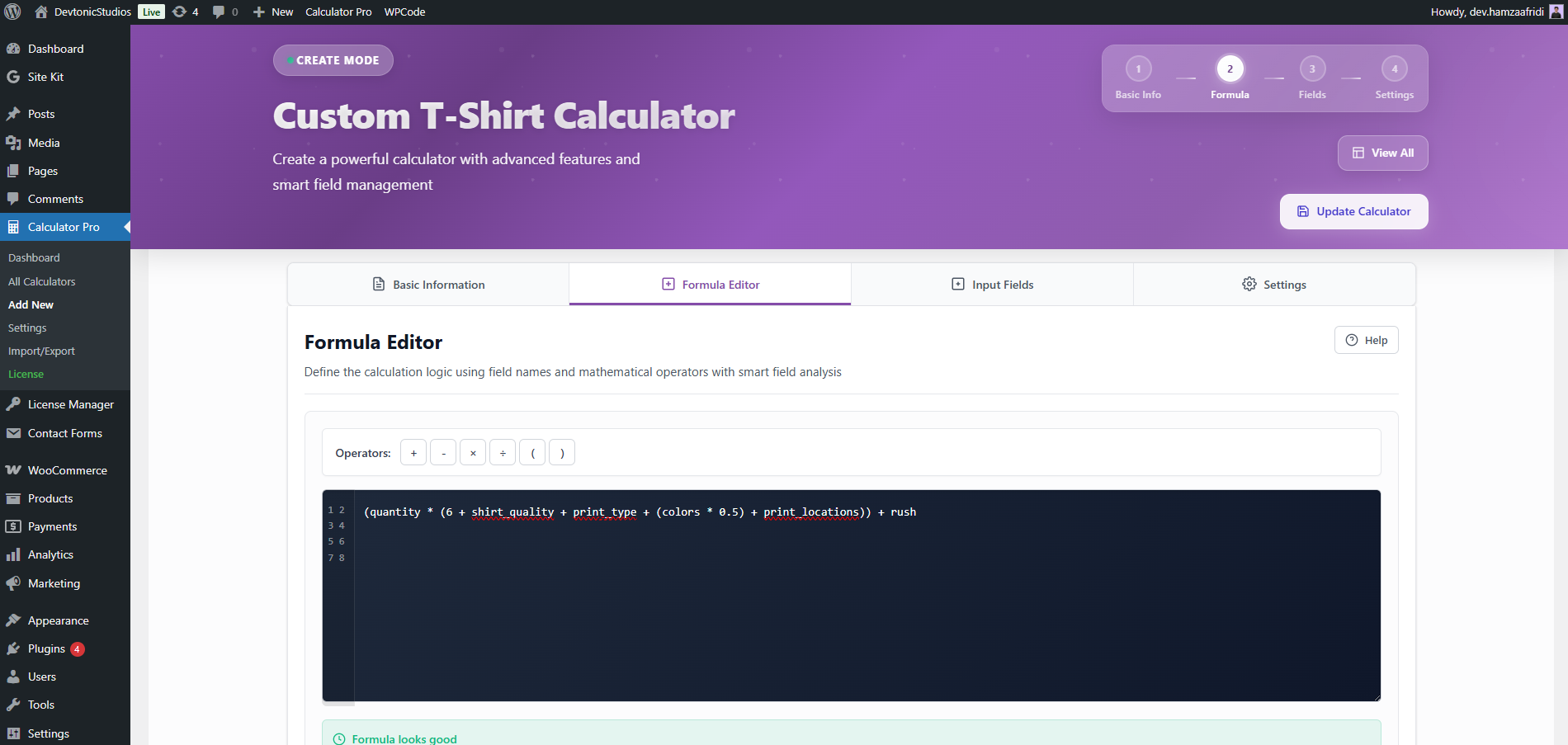This screenshot has width=1568, height=745.
Task: Insert the division operator into the formula
Action: tap(503, 452)
